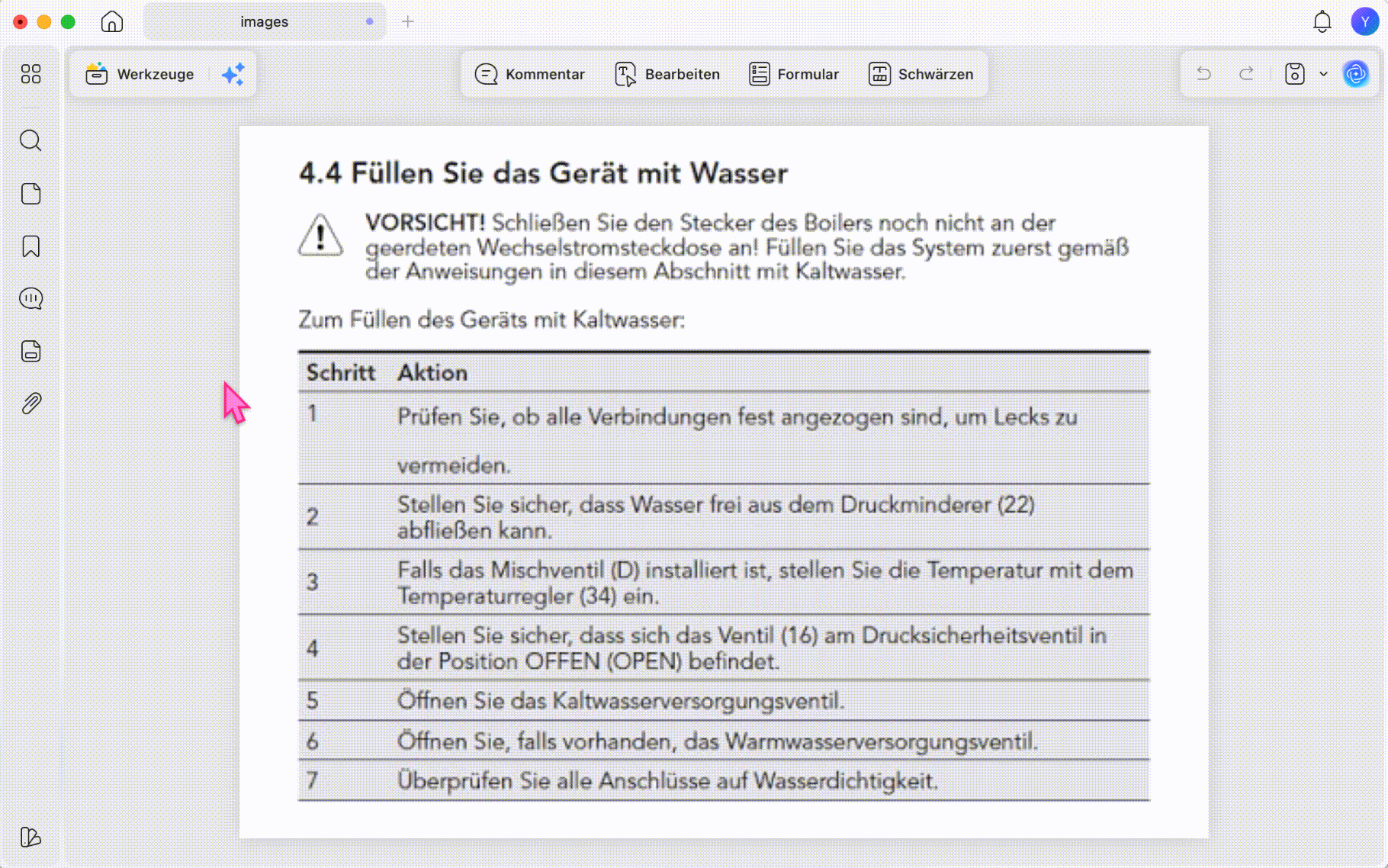Open the form fields panel in sidebar
The image size is (1388, 868).
[31, 351]
